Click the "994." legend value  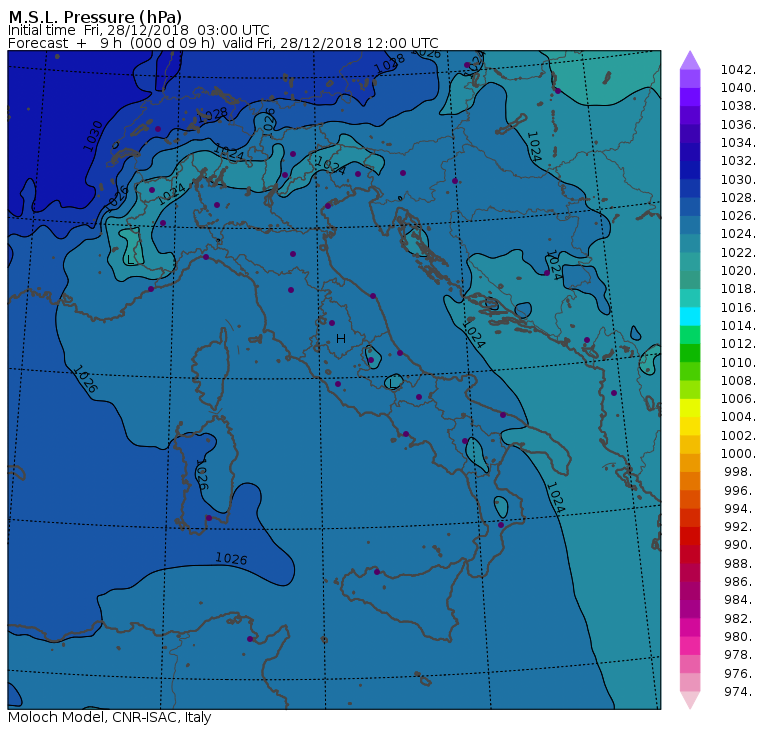coord(740,509)
